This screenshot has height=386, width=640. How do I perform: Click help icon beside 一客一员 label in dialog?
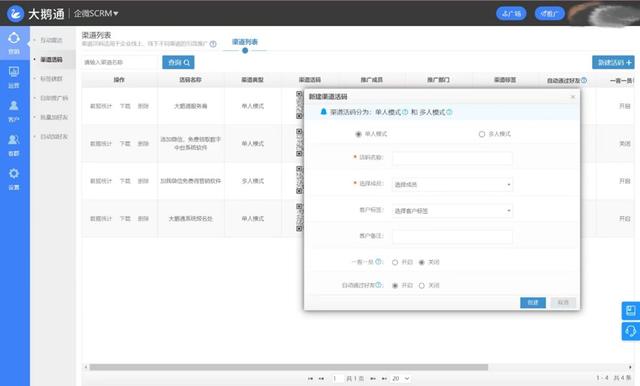pos(378,262)
